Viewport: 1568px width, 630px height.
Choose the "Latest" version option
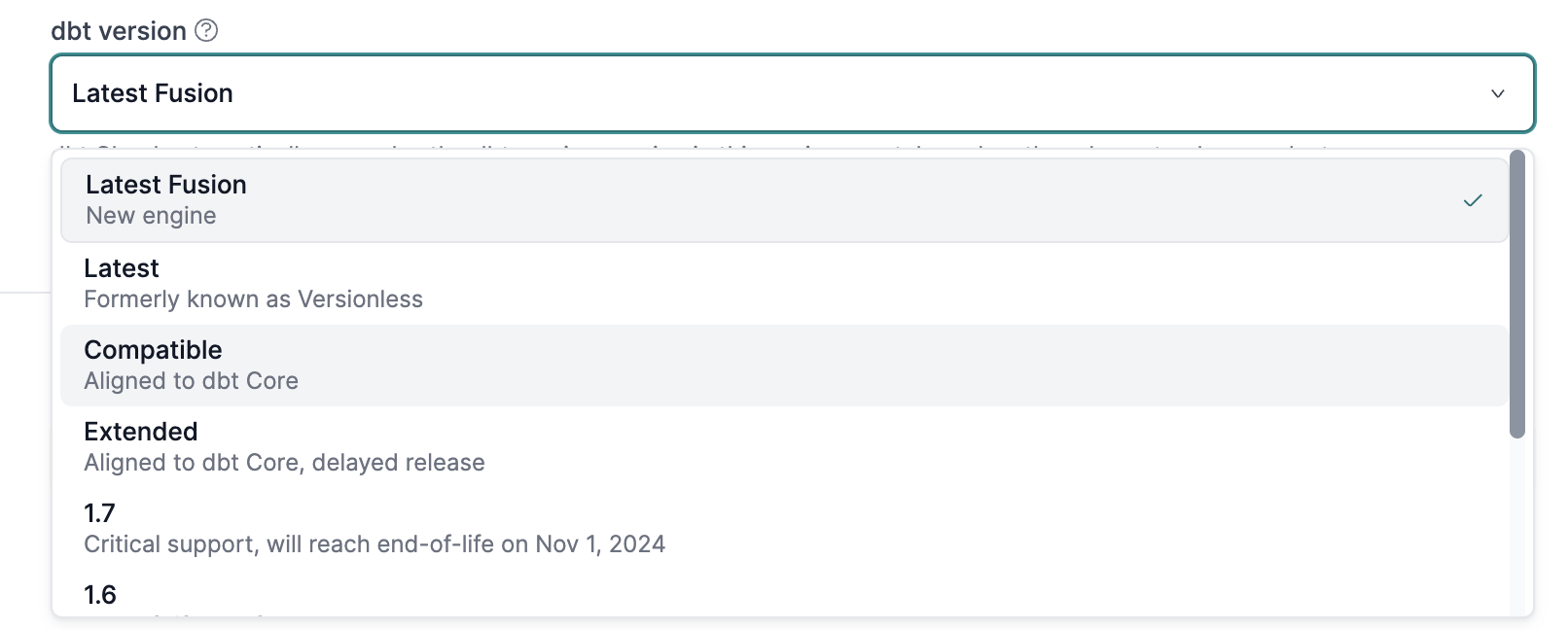pyautogui.click(x=122, y=268)
